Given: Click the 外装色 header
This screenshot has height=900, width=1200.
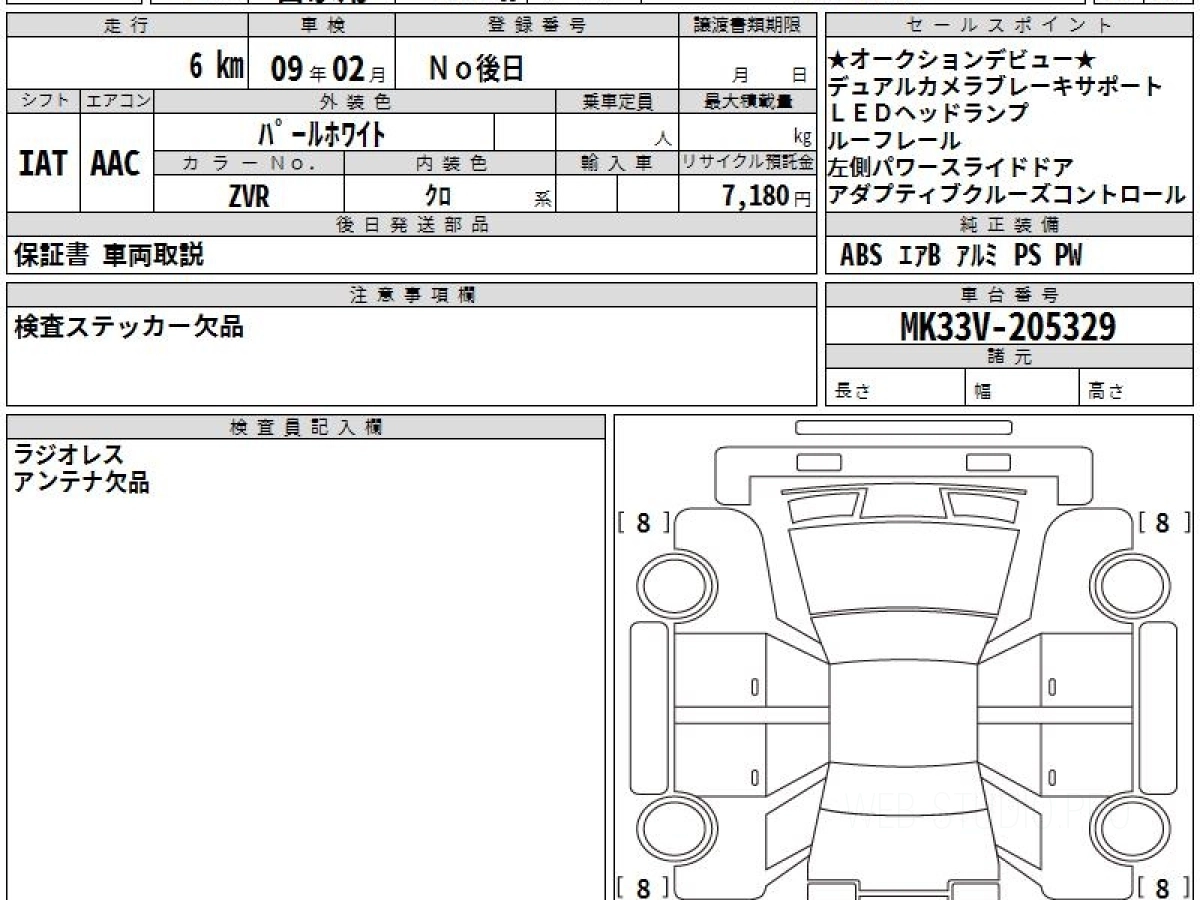Looking at the screenshot, I should point(355,101).
